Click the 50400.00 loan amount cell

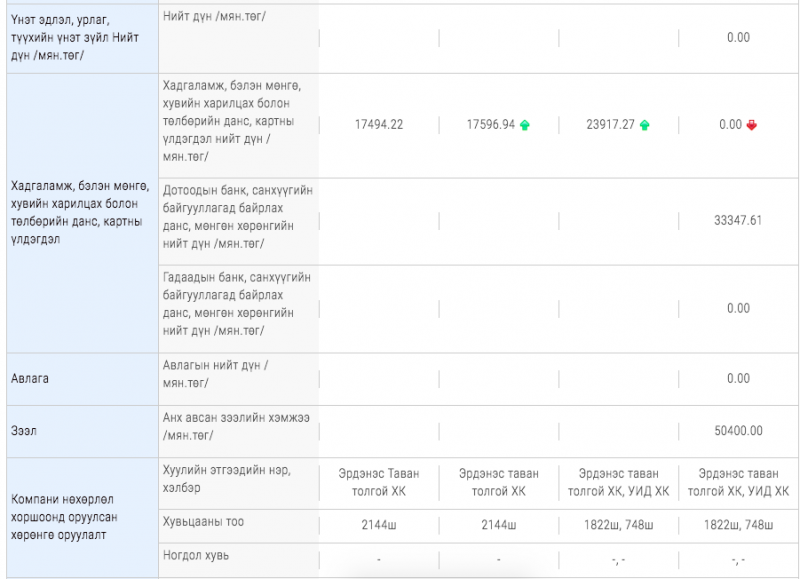coord(738,431)
